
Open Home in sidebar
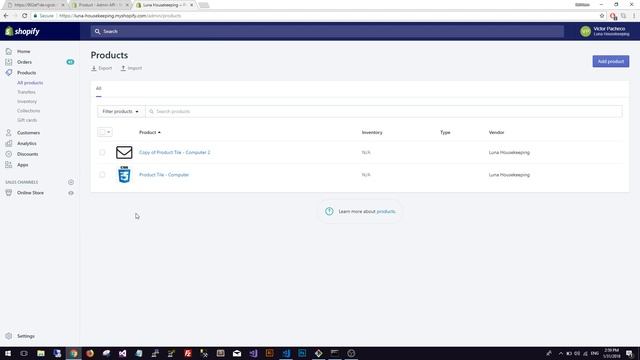(x=24, y=51)
